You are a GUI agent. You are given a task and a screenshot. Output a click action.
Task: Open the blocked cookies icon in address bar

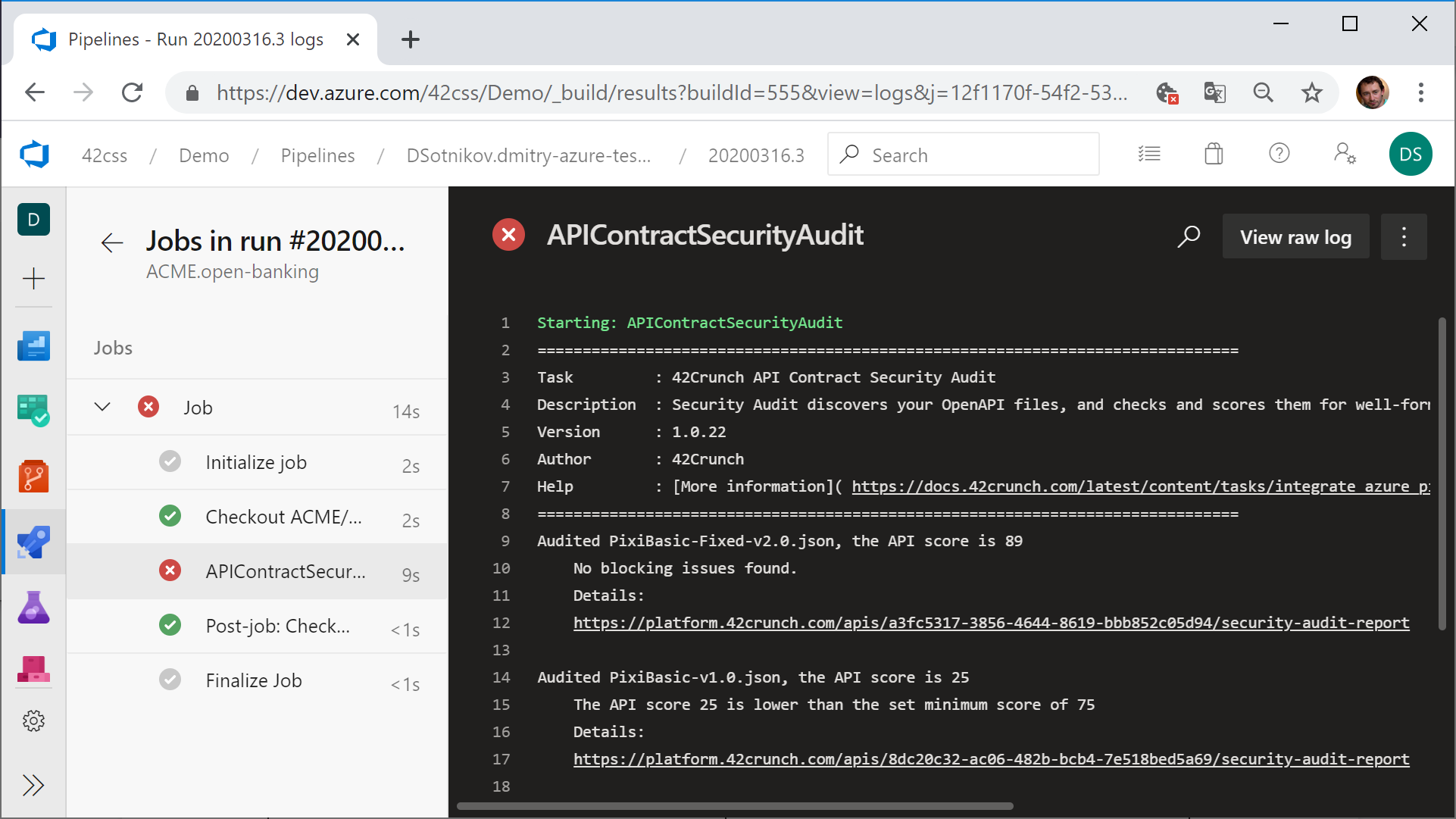pyautogui.click(x=1167, y=93)
